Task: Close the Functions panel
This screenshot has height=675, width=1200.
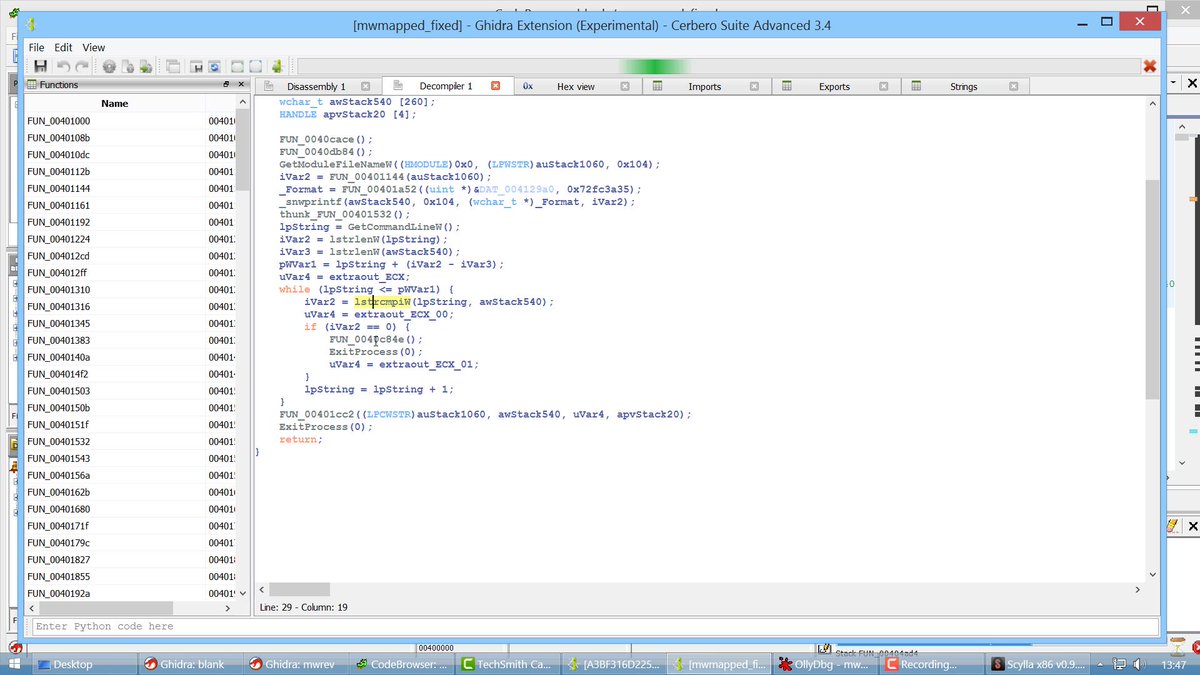Action: (240, 85)
